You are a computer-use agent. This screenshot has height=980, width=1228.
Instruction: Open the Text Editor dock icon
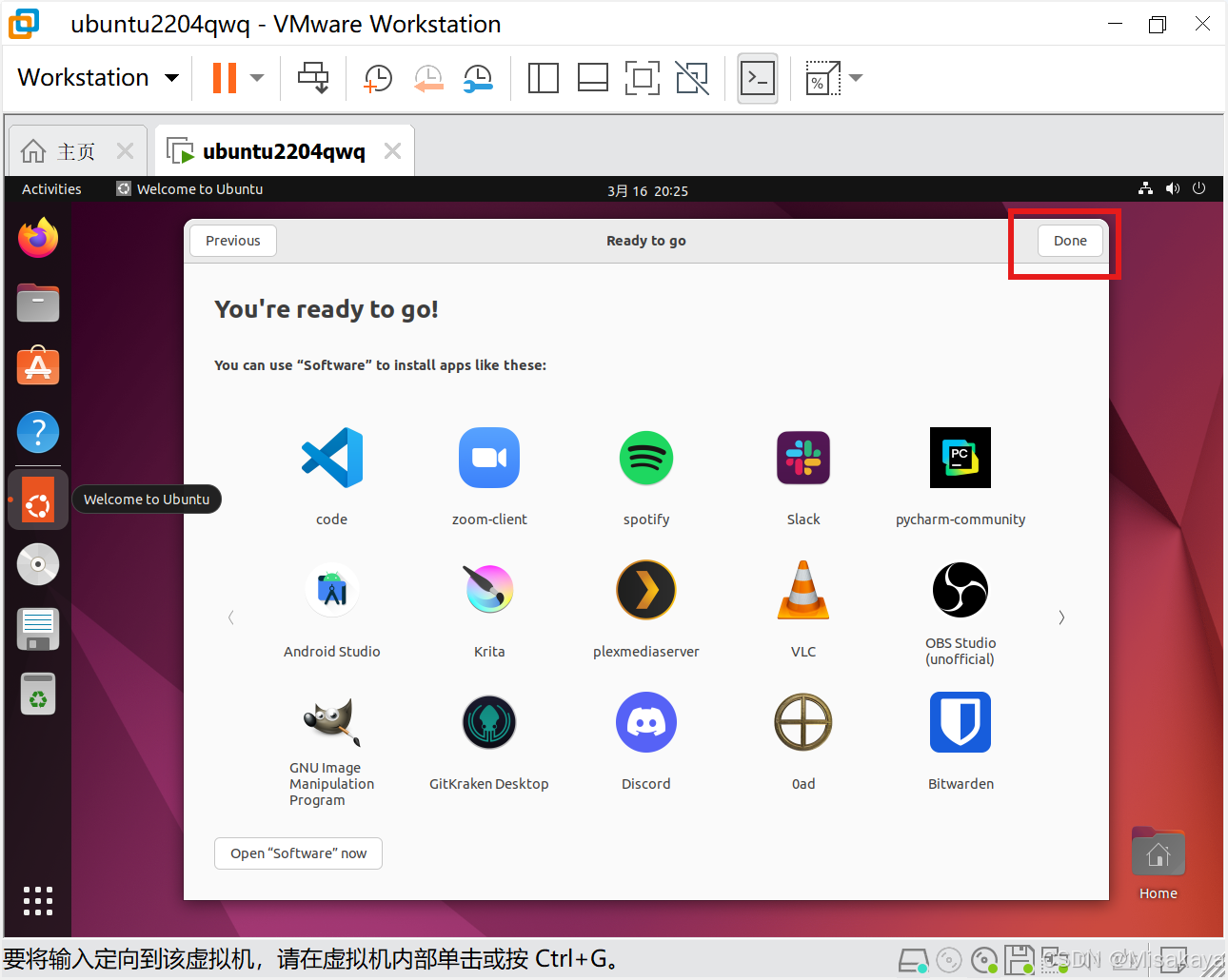38,629
